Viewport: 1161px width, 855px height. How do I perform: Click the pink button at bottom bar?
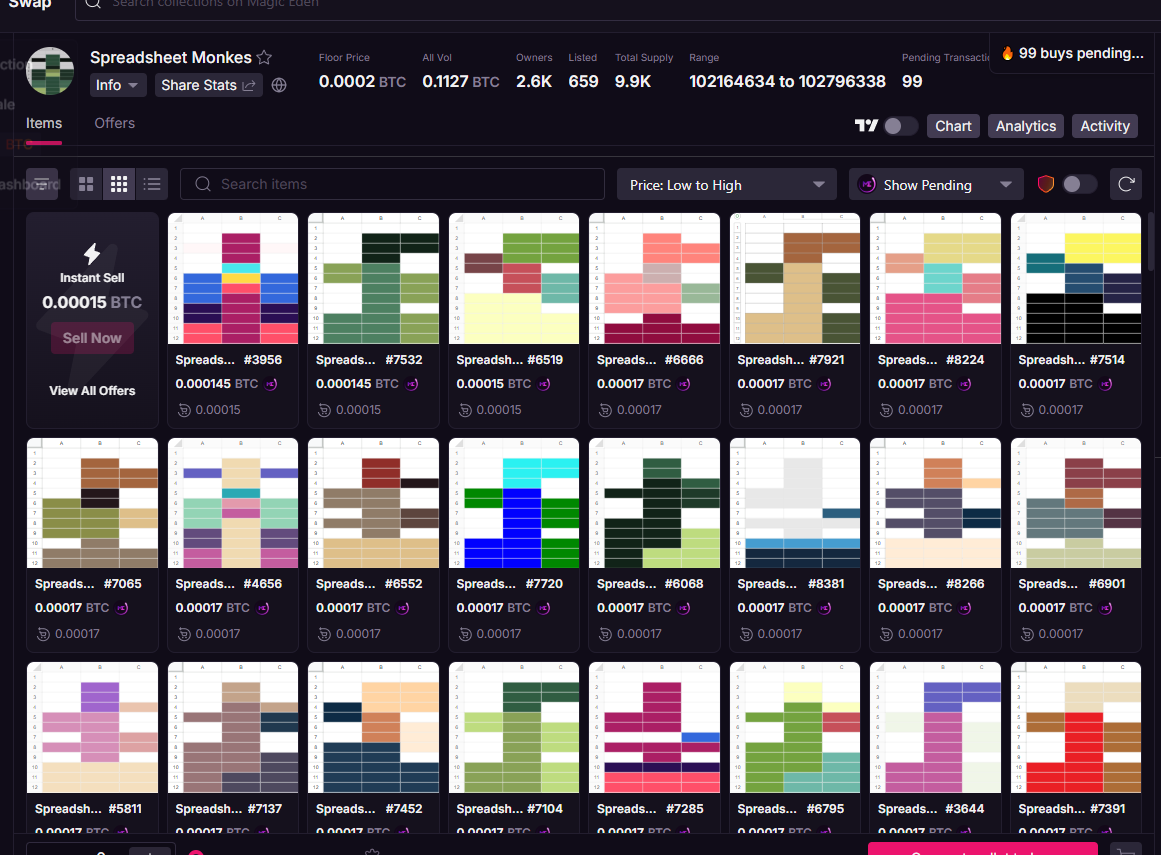[x=983, y=849]
